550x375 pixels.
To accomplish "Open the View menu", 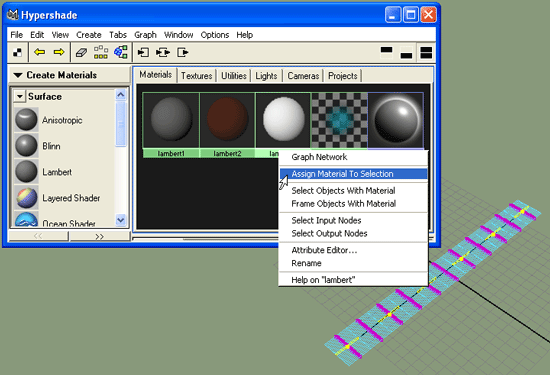I will [x=60, y=35].
